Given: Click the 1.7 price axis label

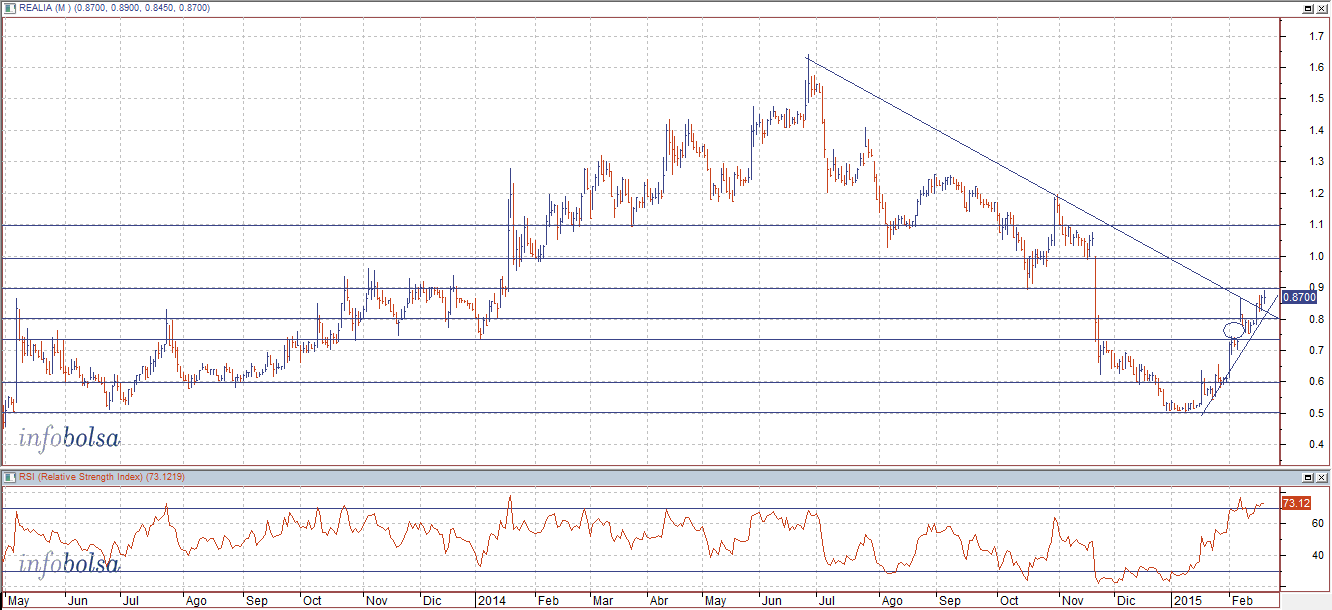Looking at the screenshot, I should pyautogui.click(x=1317, y=36).
